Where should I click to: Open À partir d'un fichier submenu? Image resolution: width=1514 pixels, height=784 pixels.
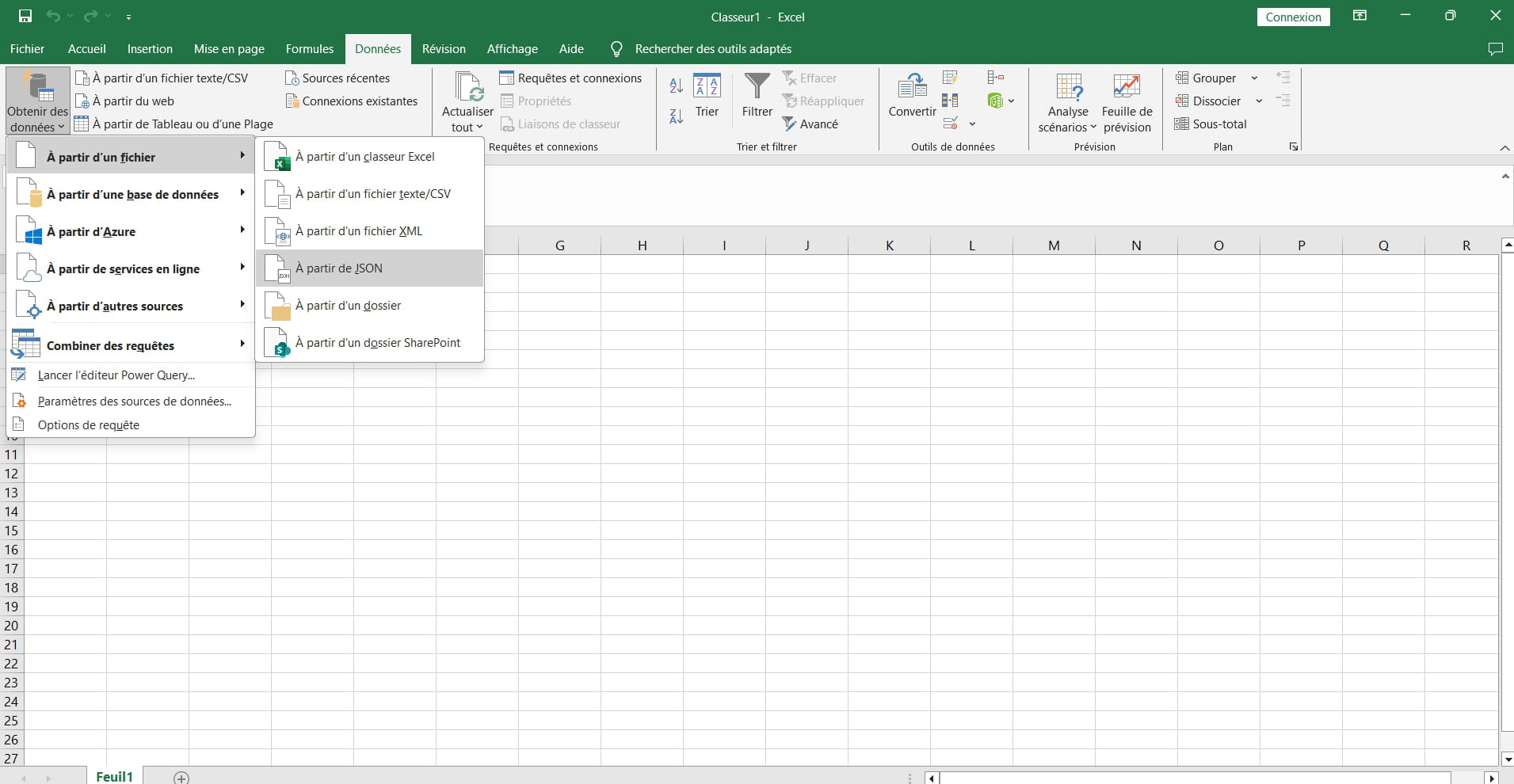pos(131,157)
